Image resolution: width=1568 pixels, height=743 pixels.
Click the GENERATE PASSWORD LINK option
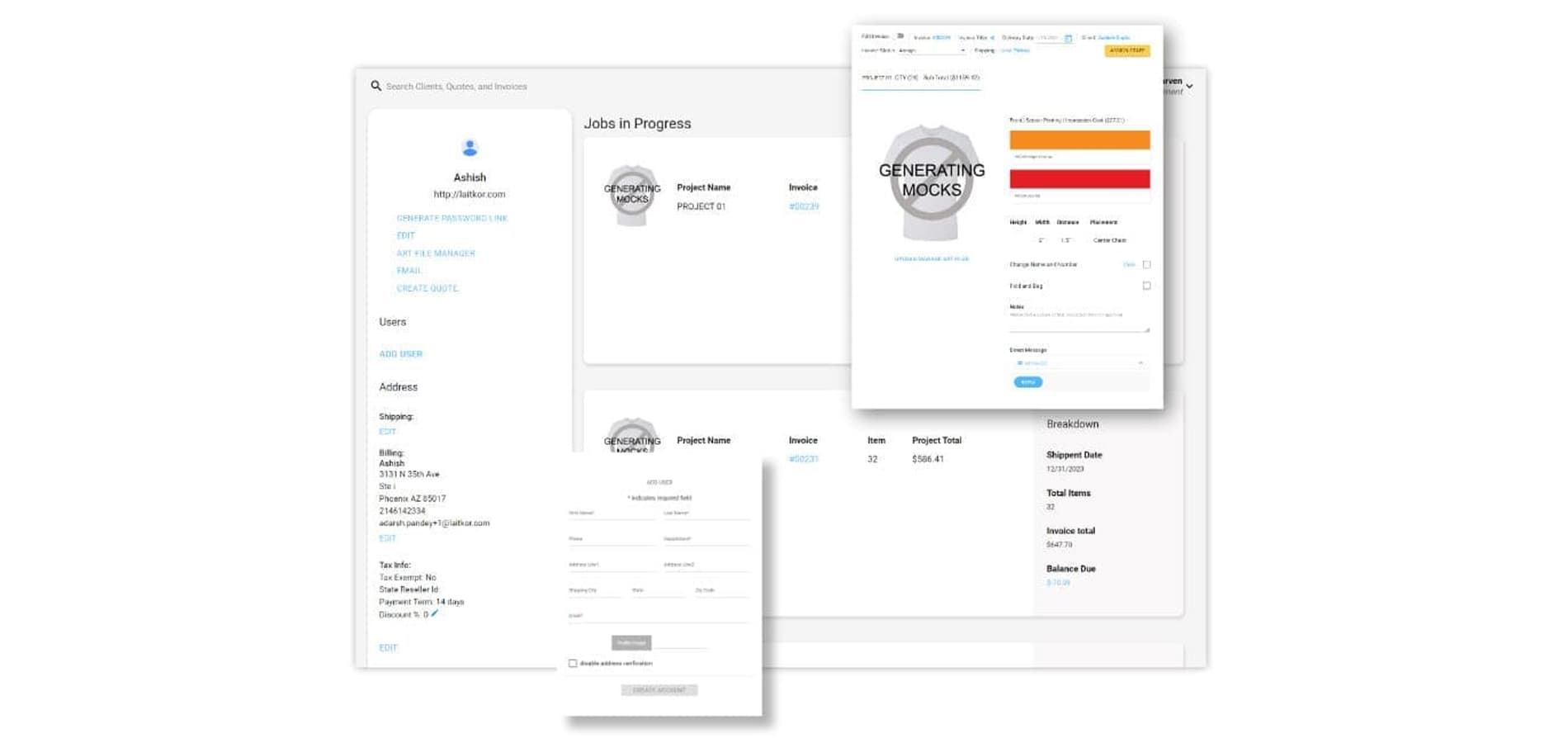pyautogui.click(x=452, y=218)
